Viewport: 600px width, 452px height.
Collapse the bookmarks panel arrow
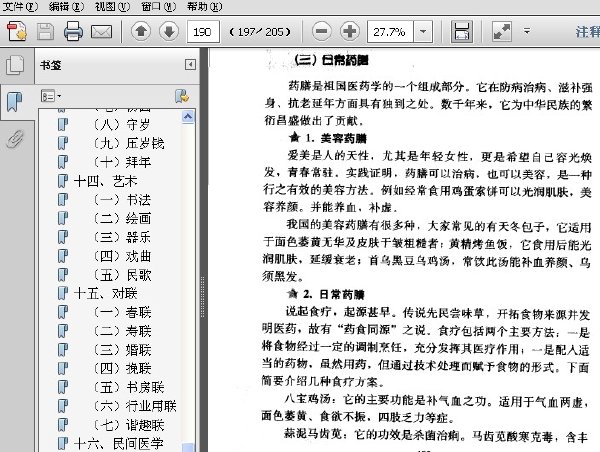coord(190,64)
